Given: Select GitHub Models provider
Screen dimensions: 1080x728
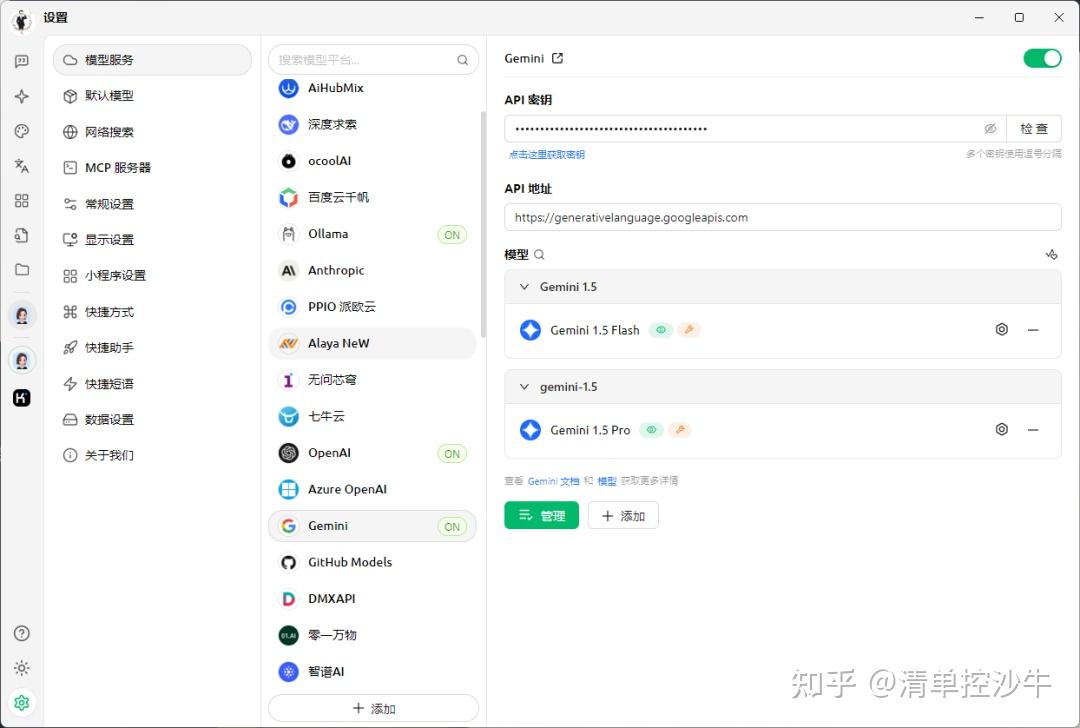Looking at the screenshot, I should point(372,563).
